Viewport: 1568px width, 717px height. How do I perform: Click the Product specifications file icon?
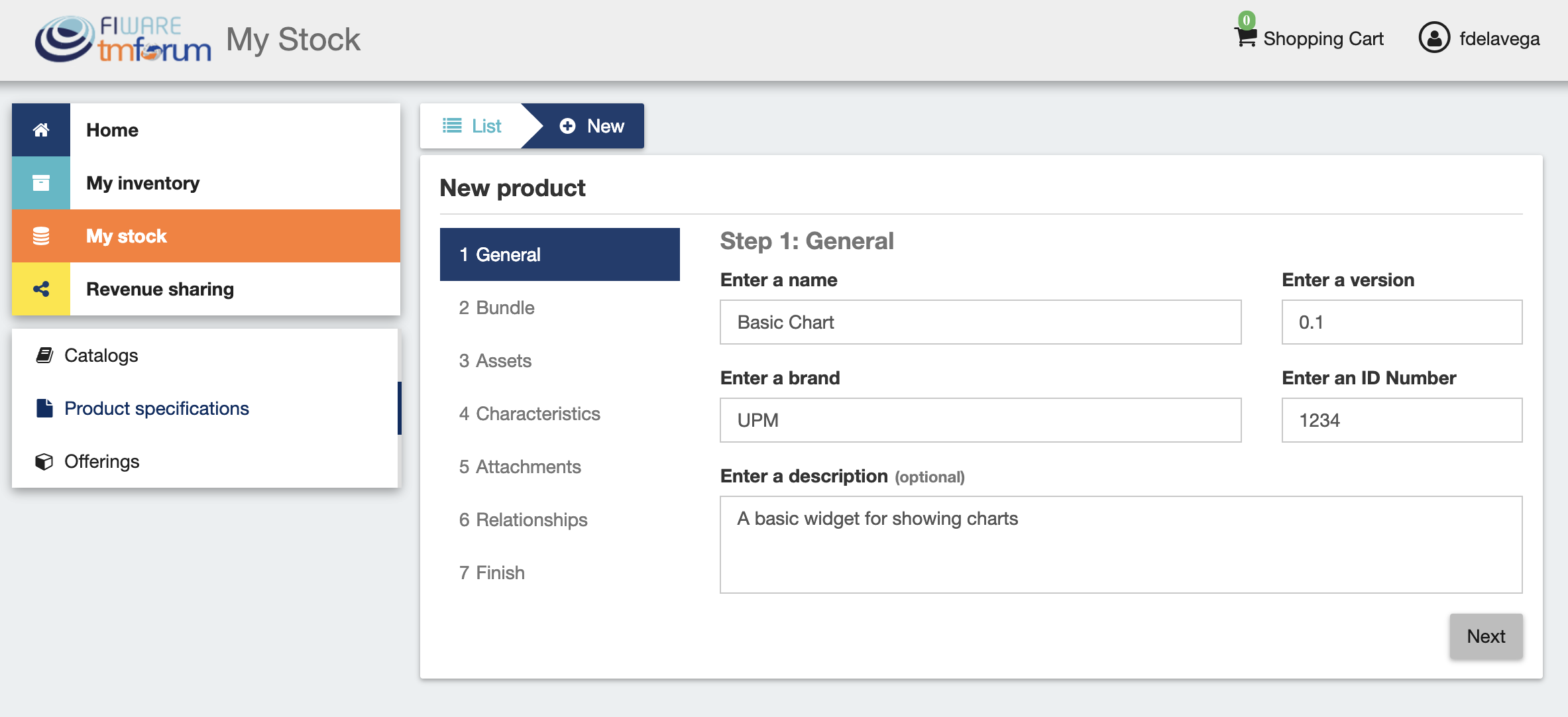[x=44, y=408]
